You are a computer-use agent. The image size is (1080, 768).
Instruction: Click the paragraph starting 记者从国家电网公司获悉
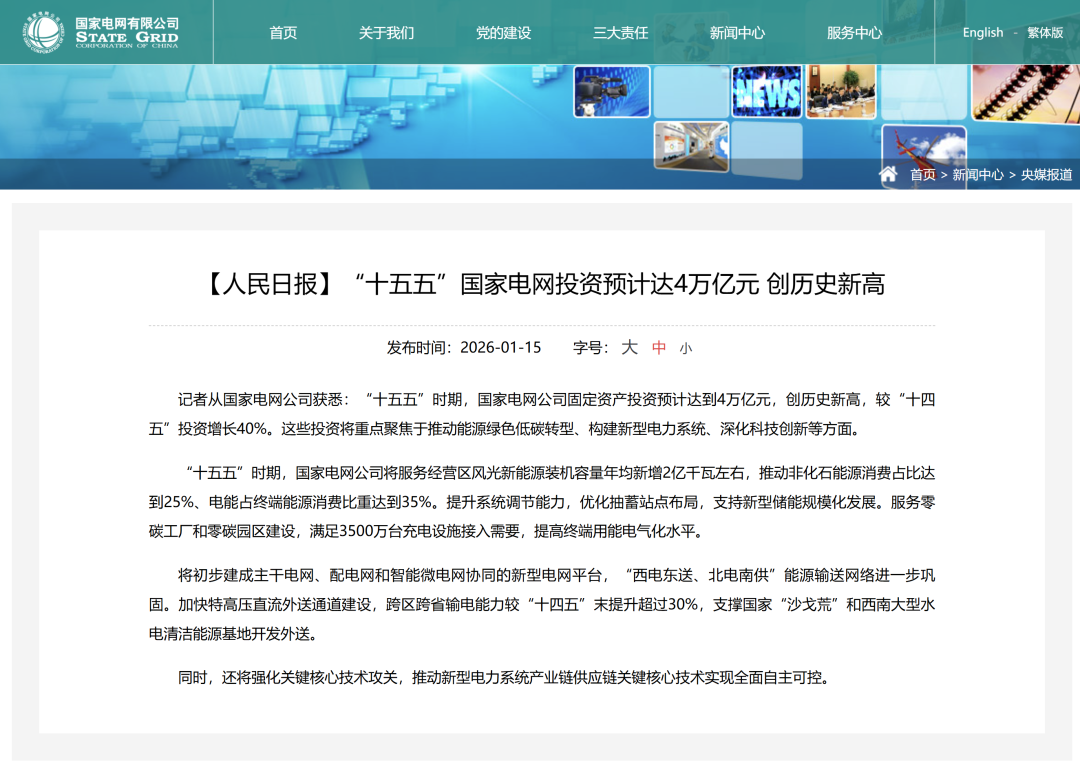click(x=541, y=414)
